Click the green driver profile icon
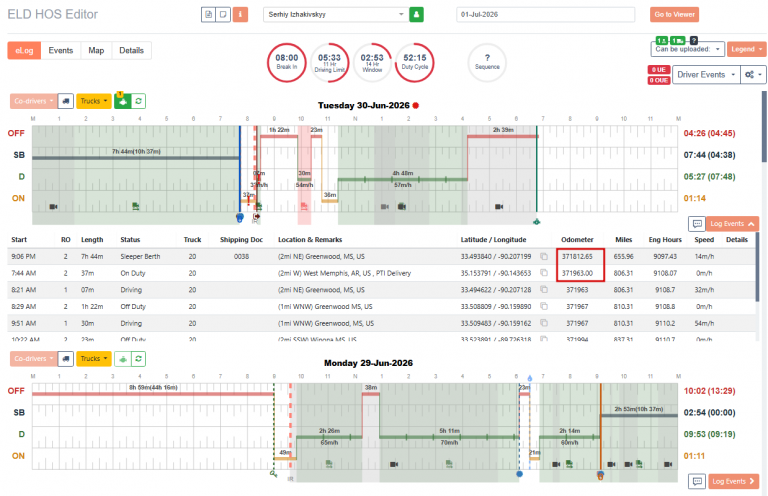Viewport: 768px width, 496px height. [416, 14]
